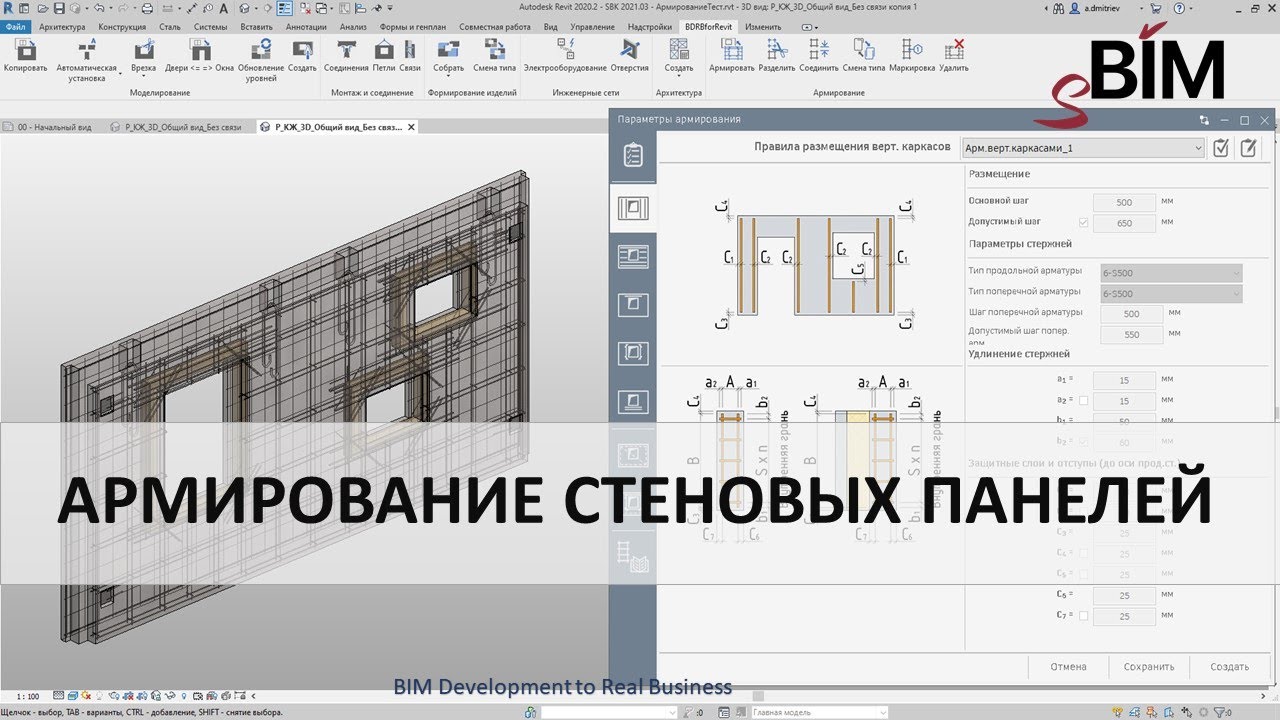Click the C₆ value field
Viewport: 1280px width, 720px height.
(x=1125, y=596)
